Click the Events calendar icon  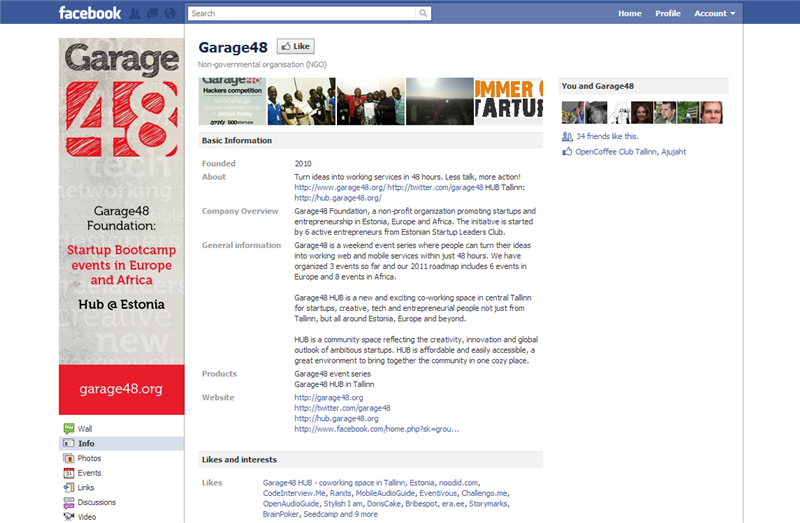click(68, 473)
